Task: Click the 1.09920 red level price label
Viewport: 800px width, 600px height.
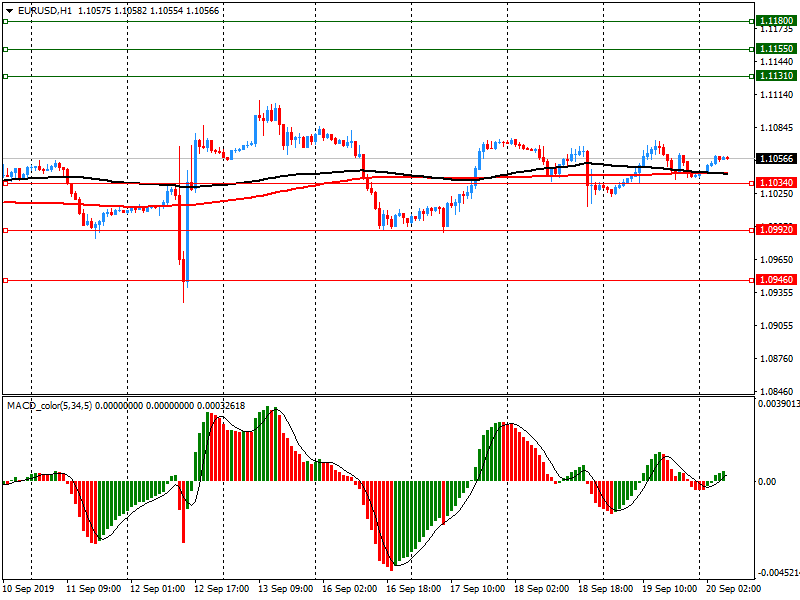Action: click(776, 230)
